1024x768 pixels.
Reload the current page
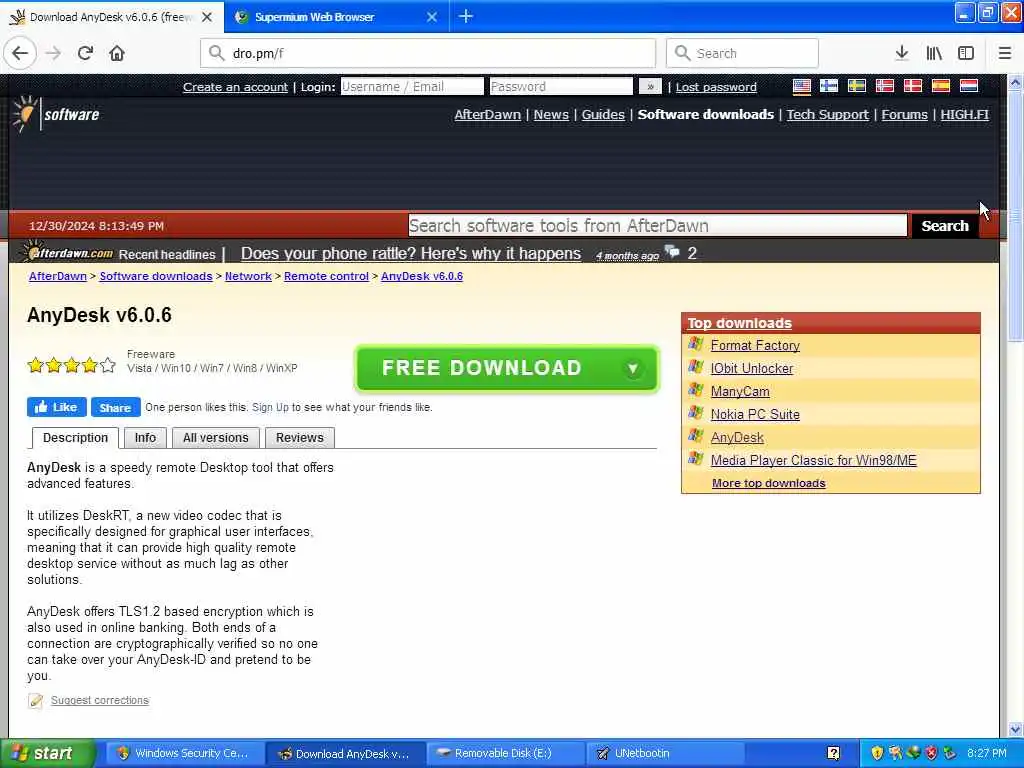[x=86, y=53]
